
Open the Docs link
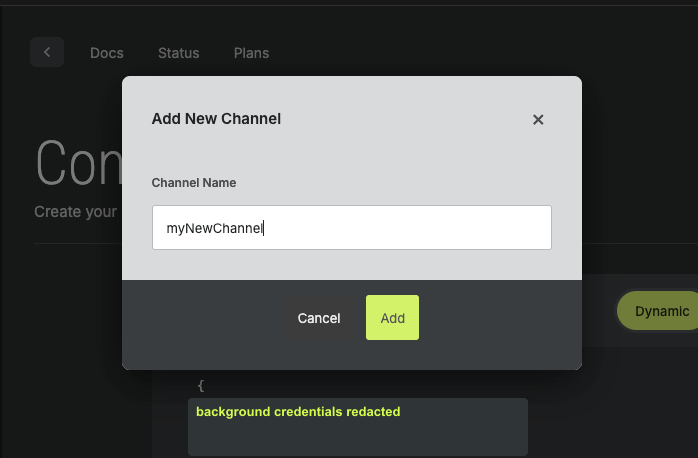click(x=107, y=53)
